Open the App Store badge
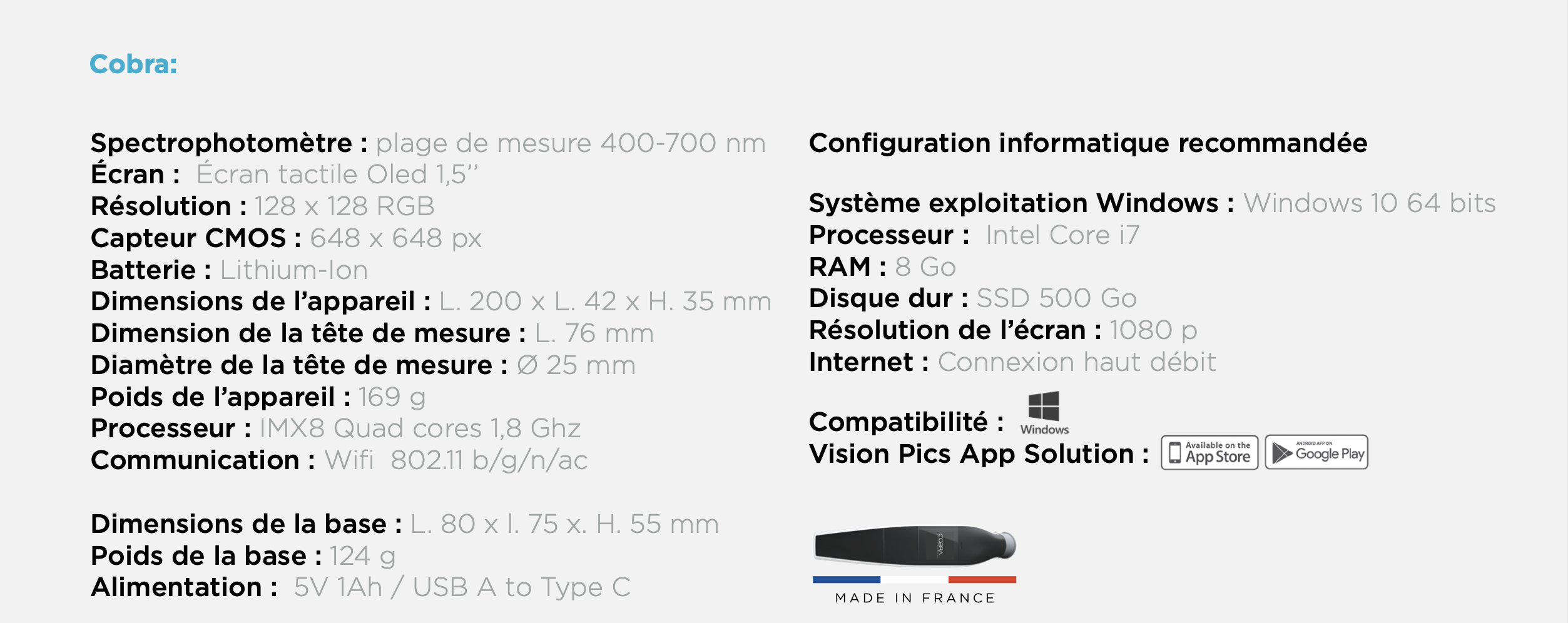 [1209, 452]
